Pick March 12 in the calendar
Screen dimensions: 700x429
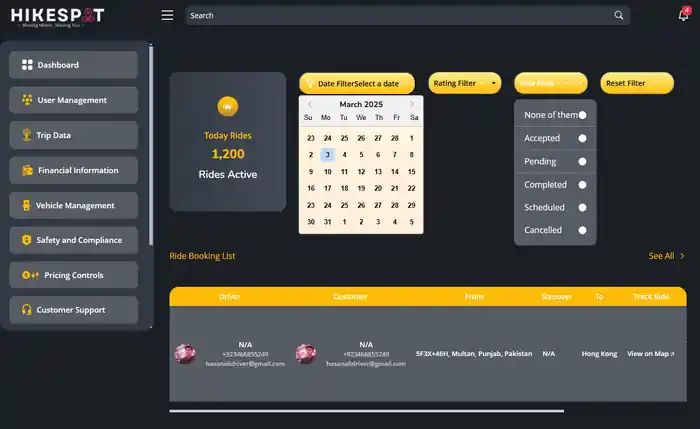(361, 171)
